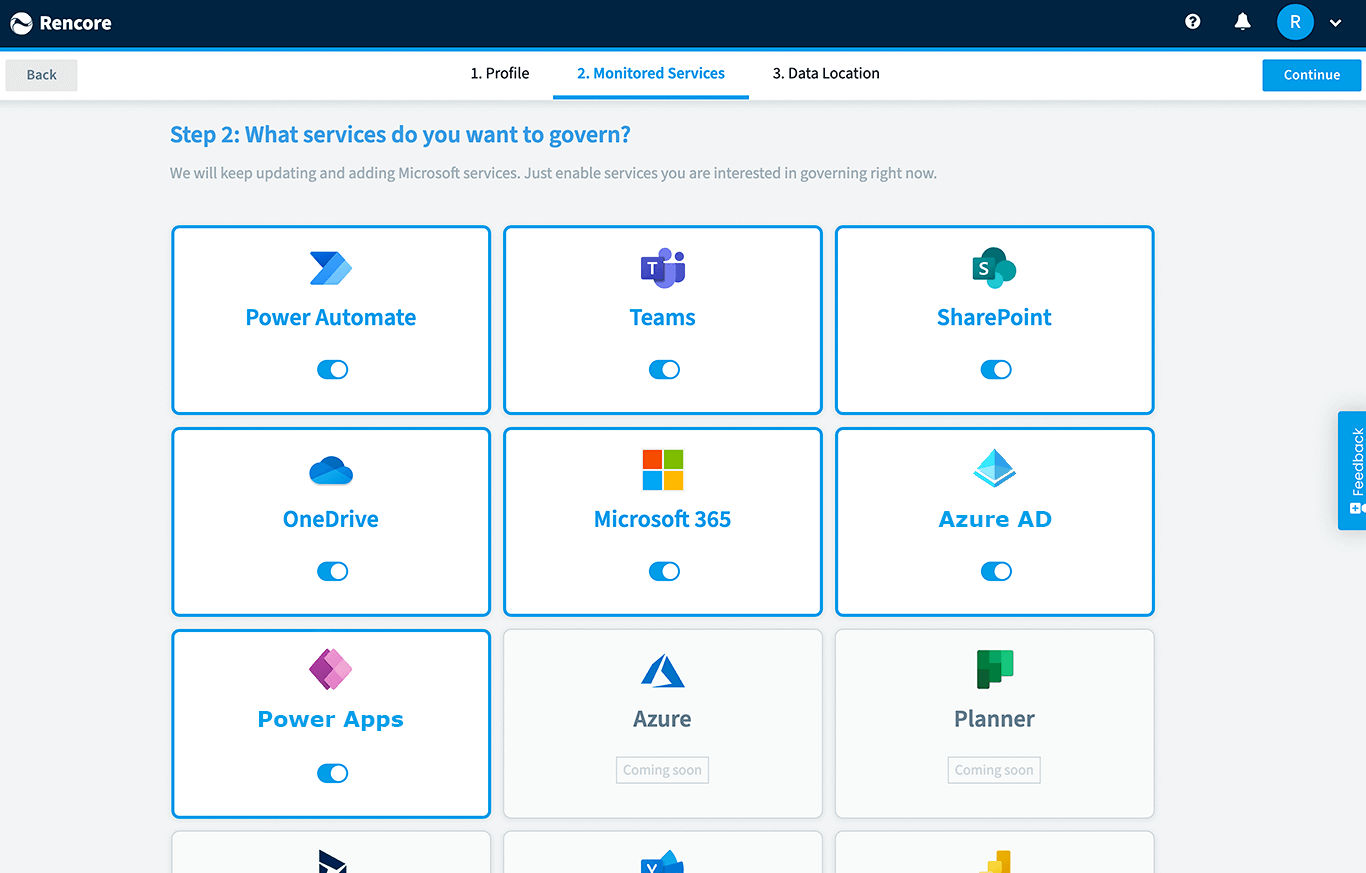Turn off the SharePoint toggle

[x=996, y=369]
